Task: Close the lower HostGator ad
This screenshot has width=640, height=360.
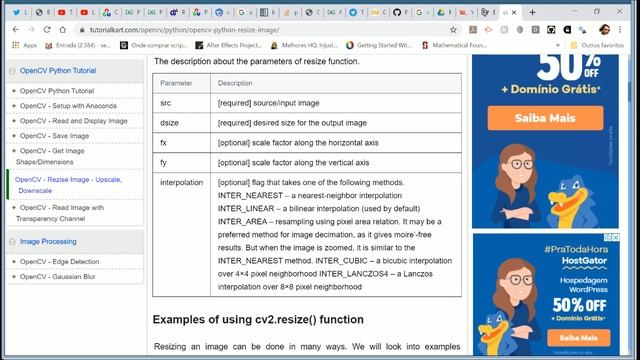Action: pos(616,238)
